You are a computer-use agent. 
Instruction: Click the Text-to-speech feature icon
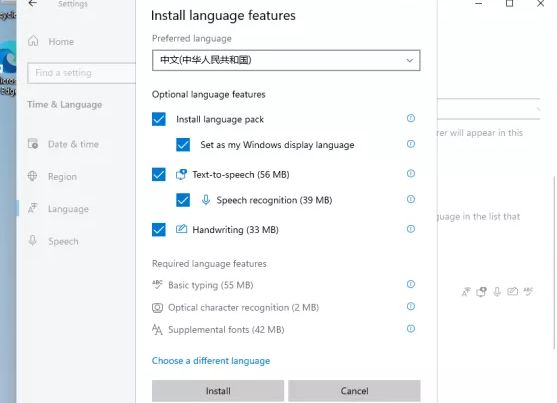(181, 174)
